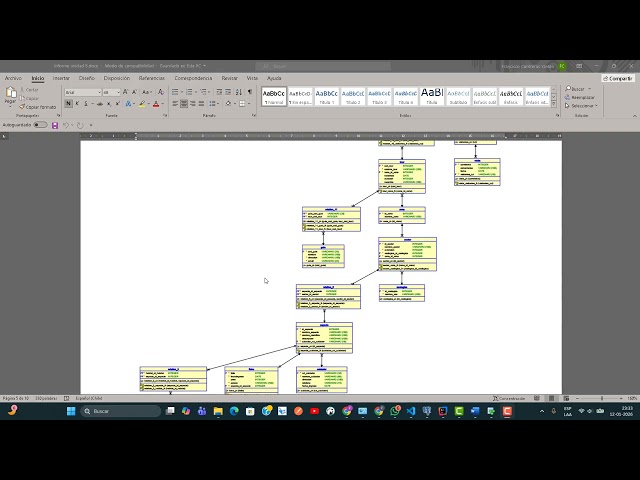Align text right

[x=193, y=104]
